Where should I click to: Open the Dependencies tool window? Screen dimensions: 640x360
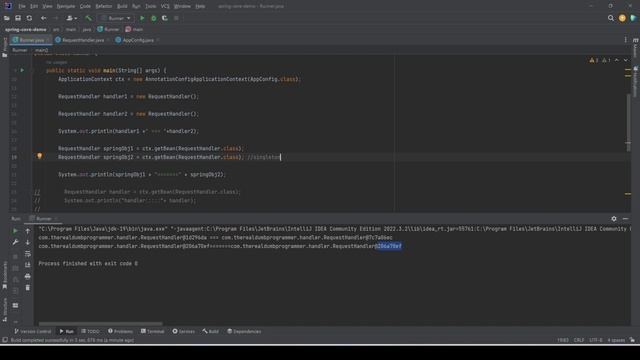click(x=244, y=331)
